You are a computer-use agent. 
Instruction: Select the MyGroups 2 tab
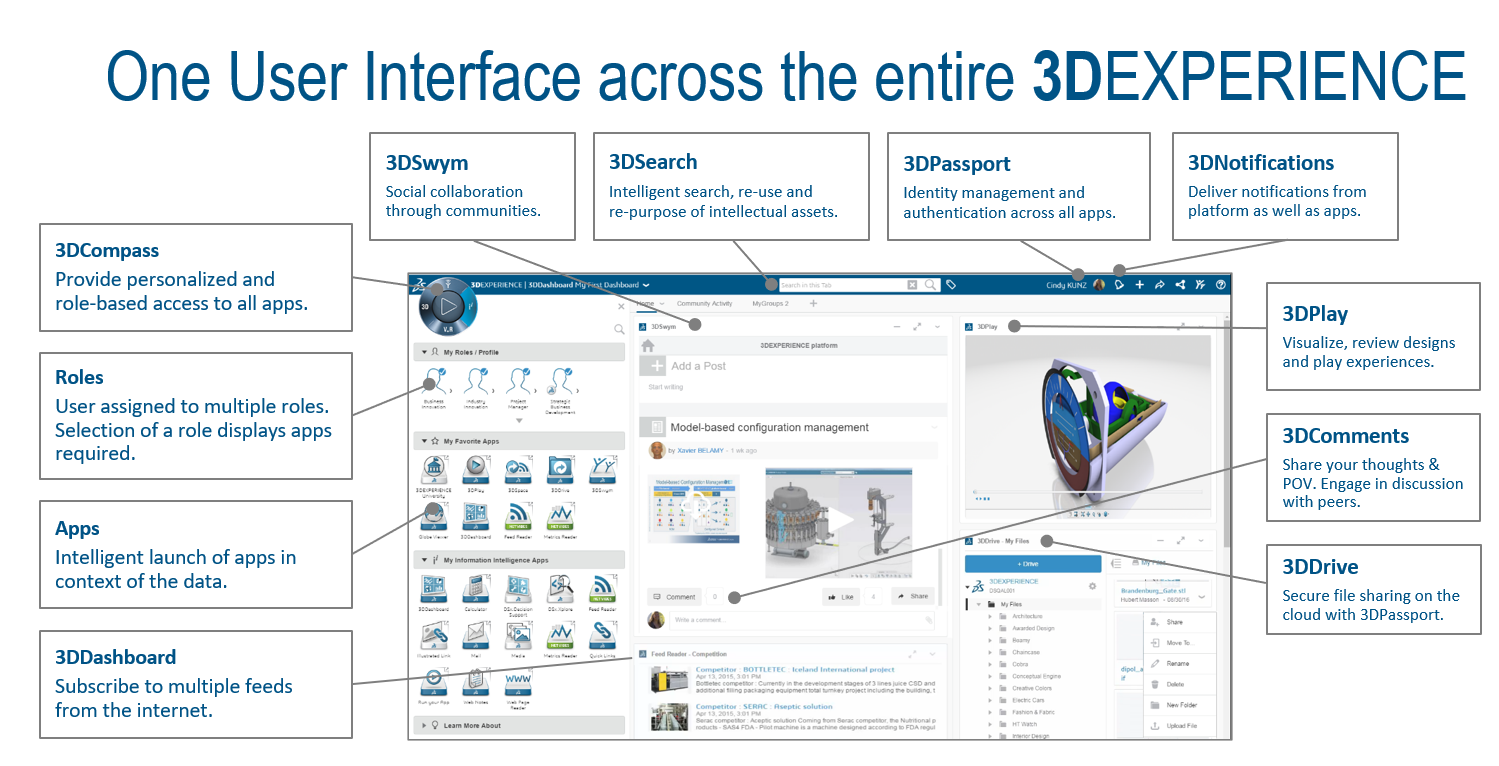[772, 303]
